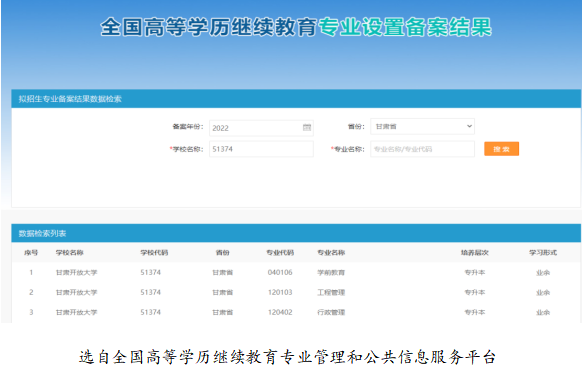The image size is (582, 388).
Task: Select the 培养层次 column header
Action: click(475, 252)
